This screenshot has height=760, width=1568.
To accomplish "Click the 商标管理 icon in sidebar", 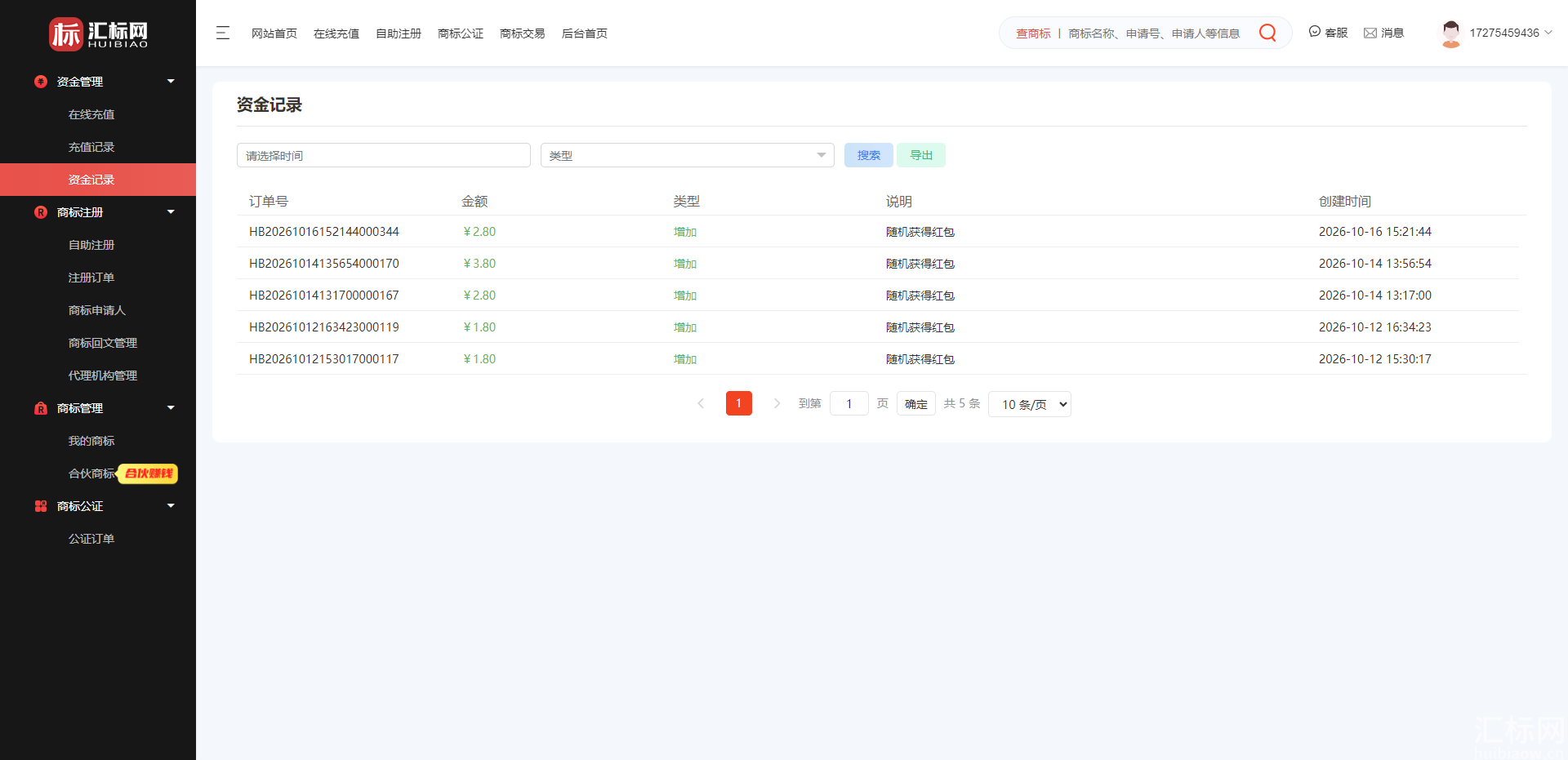I will pos(41,408).
